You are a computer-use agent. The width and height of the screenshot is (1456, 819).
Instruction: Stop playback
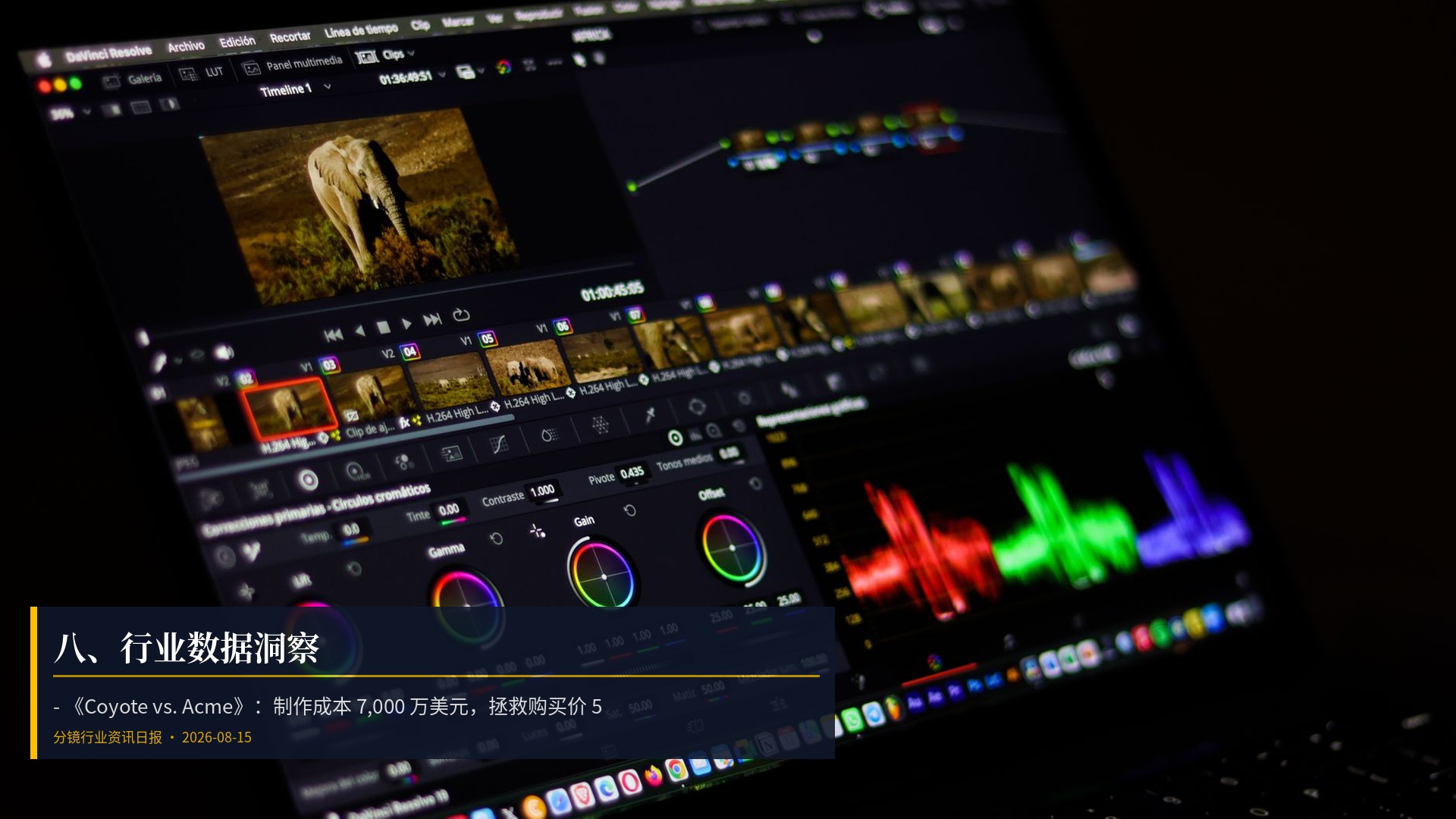click(384, 327)
